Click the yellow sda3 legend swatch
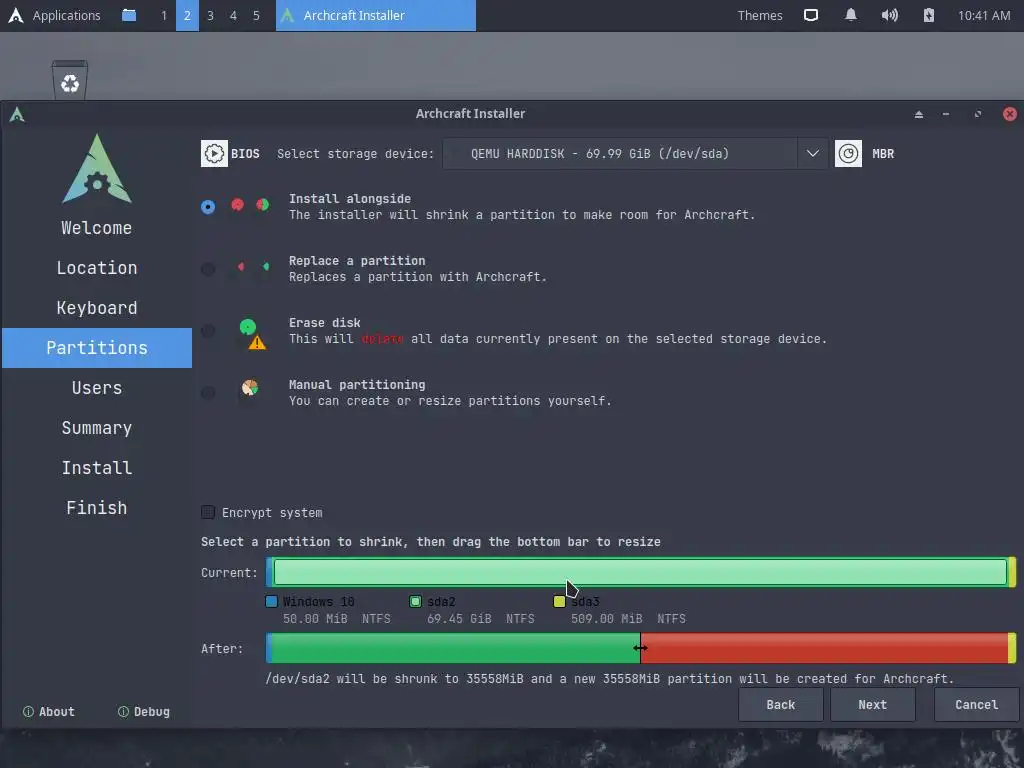The image size is (1024, 768). (559, 601)
